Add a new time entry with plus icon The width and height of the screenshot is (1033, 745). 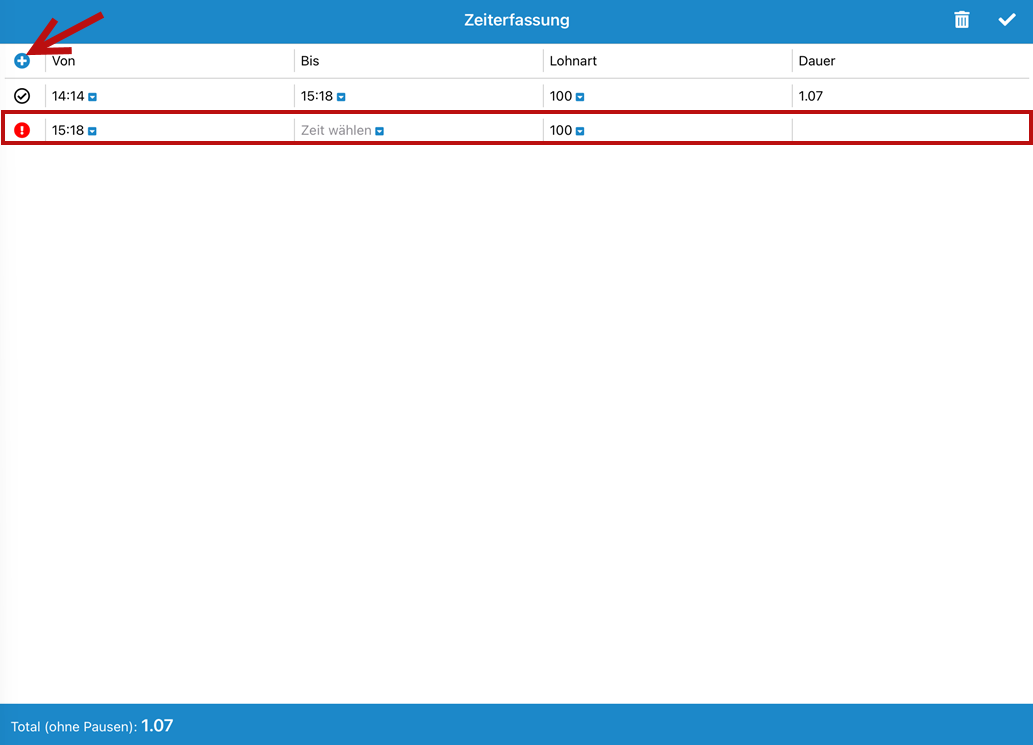pos(22,61)
